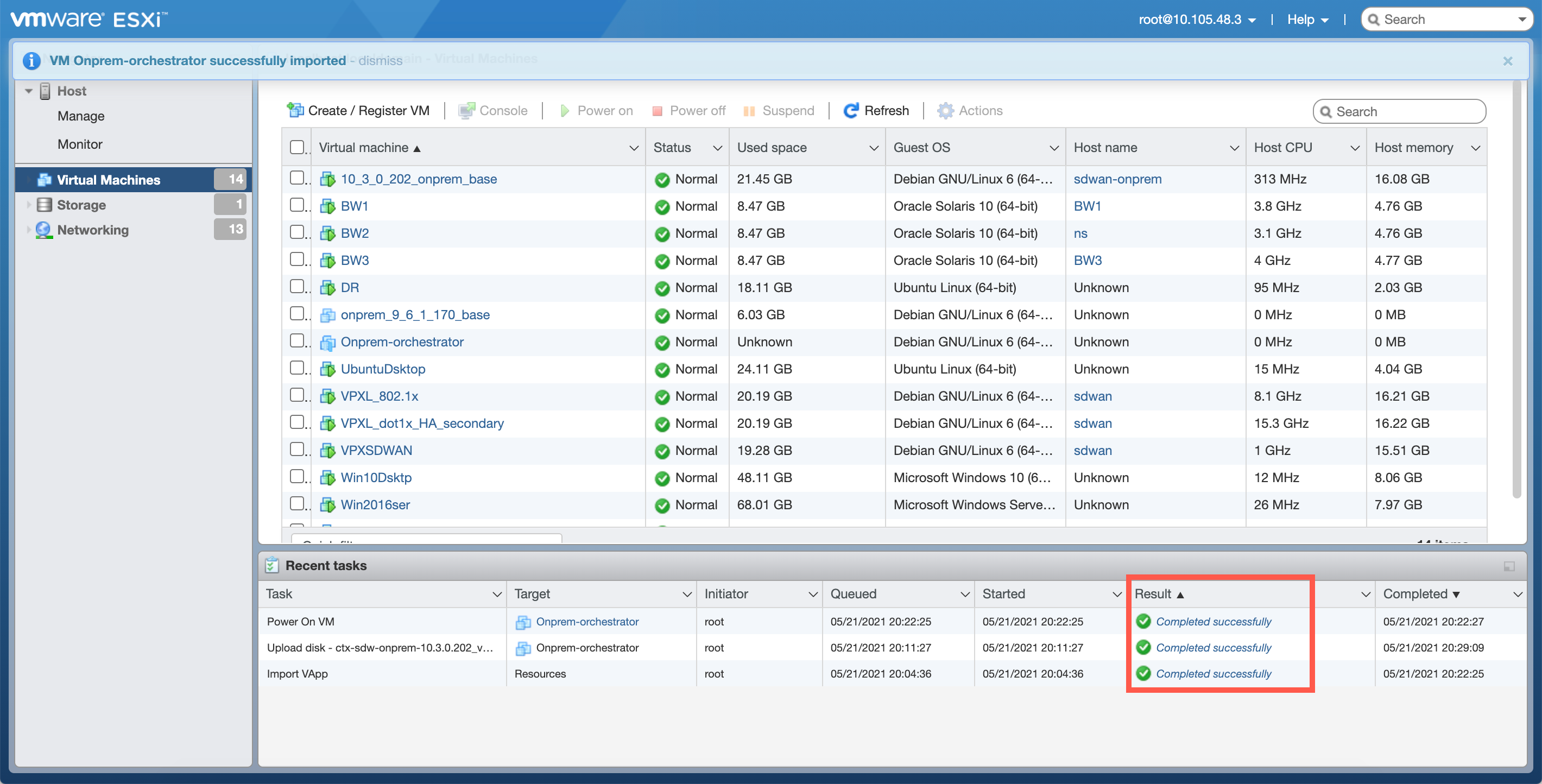
Task: Check the box for 10_3_0_202_onprem_base
Action: click(297, 178)
